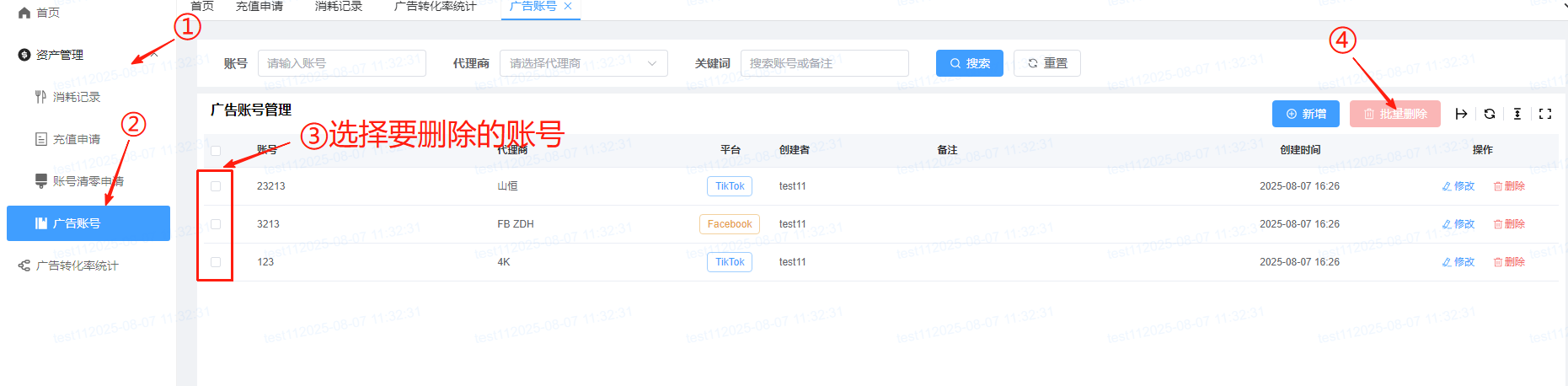Close the 广告账号 tab
This screenshot has height=386, width=1568.
(568, 6)
